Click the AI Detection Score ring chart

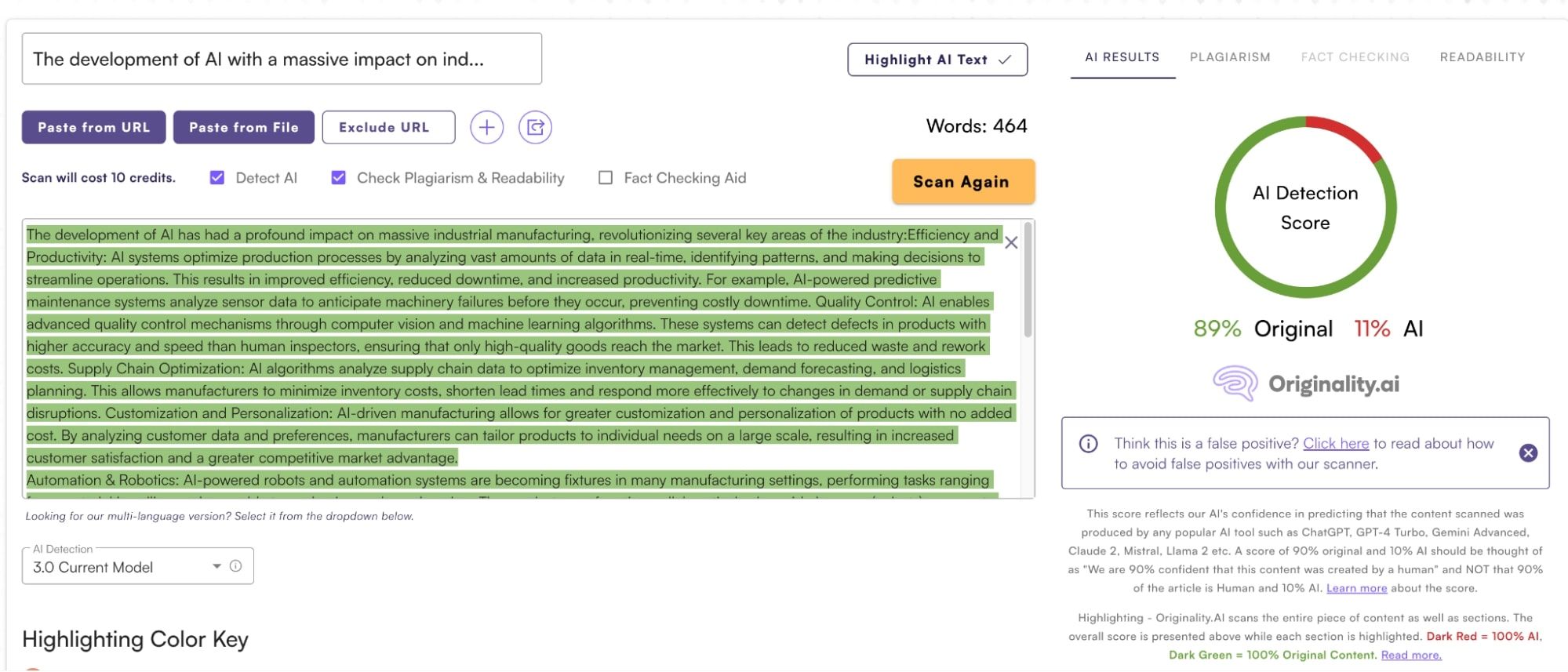[1305, 208]
